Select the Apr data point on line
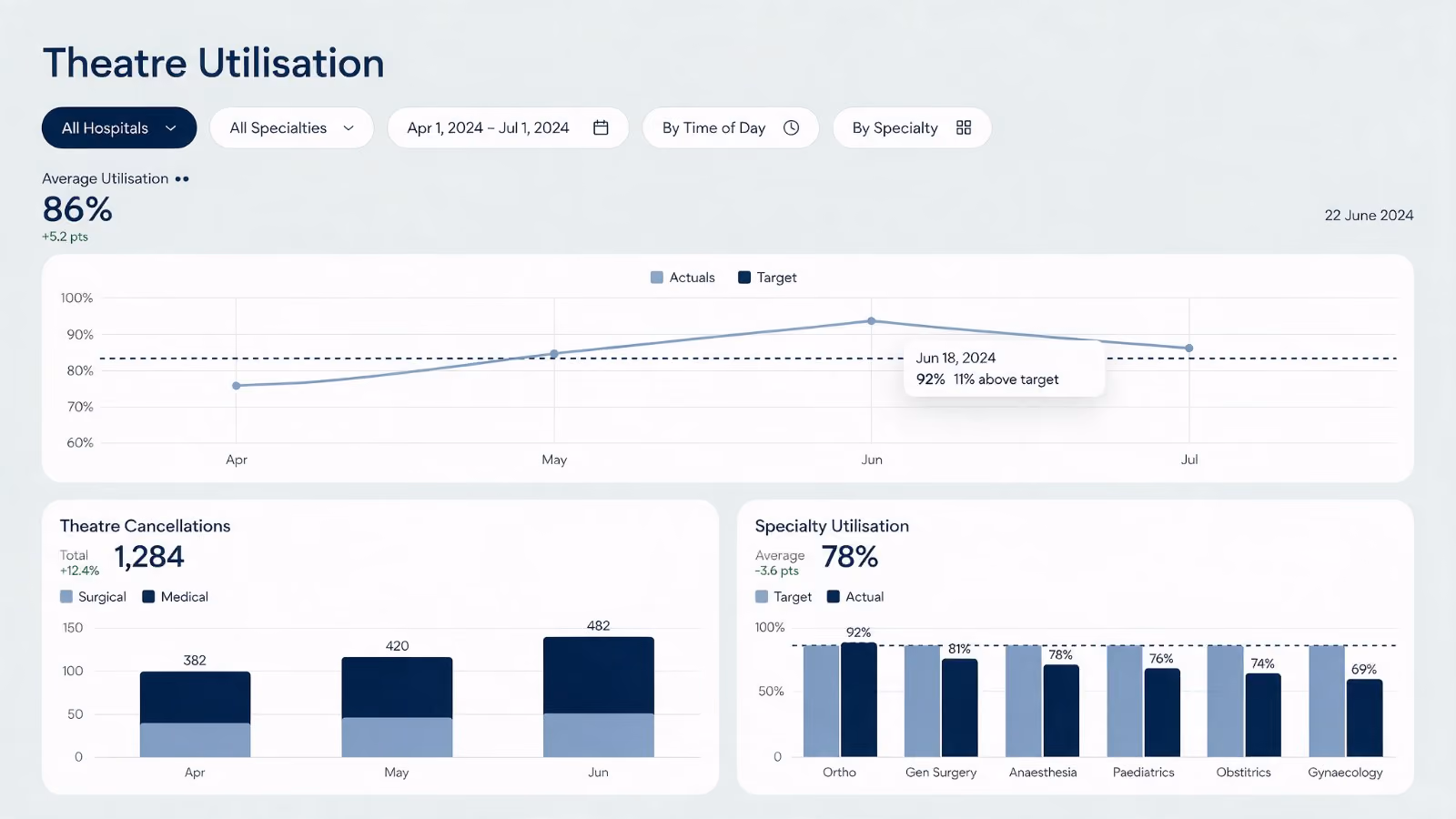1456x819 pixels. pos(237,386)
